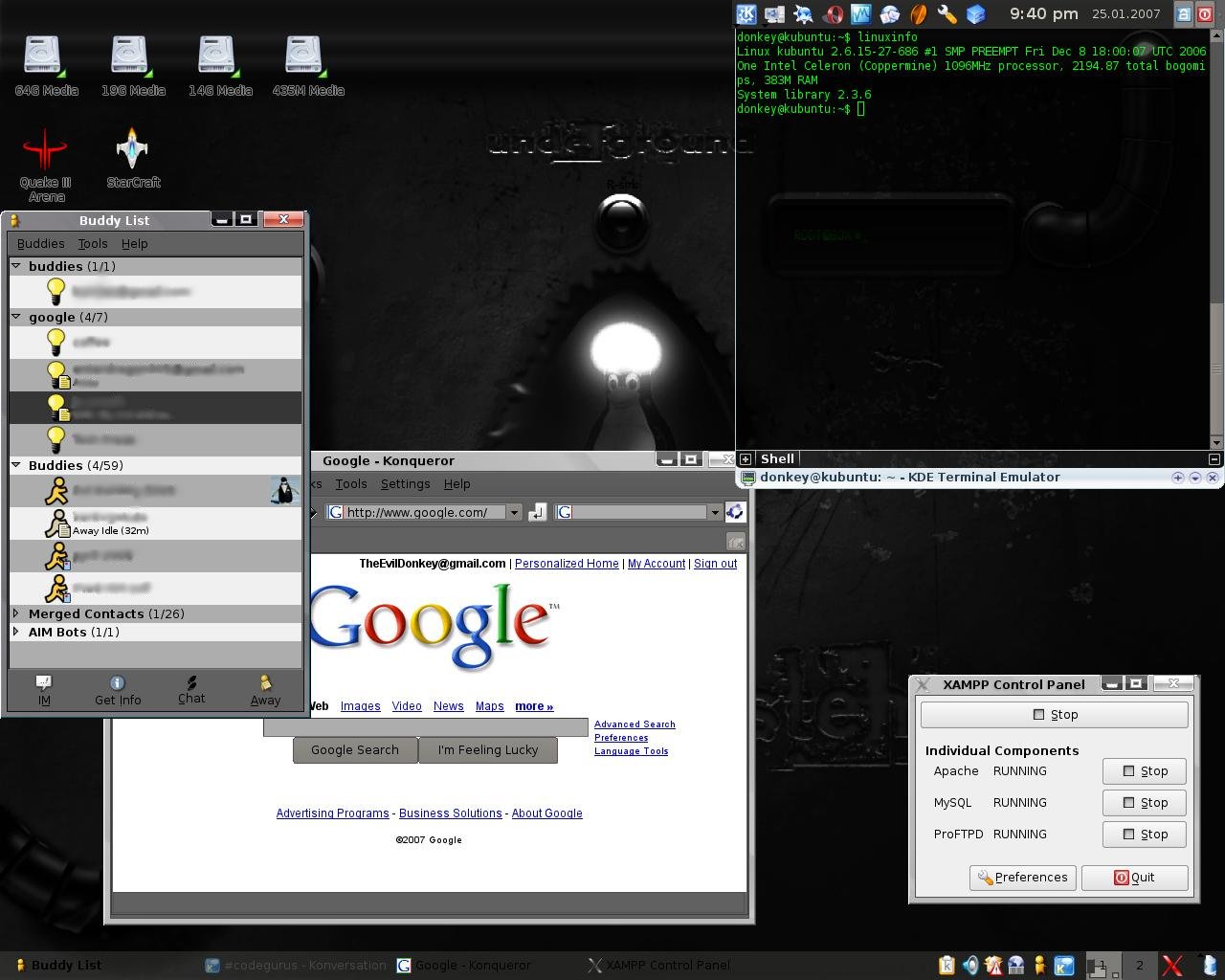Click the Google Search button
The image size is (1225, 980).
coord(355,749)
